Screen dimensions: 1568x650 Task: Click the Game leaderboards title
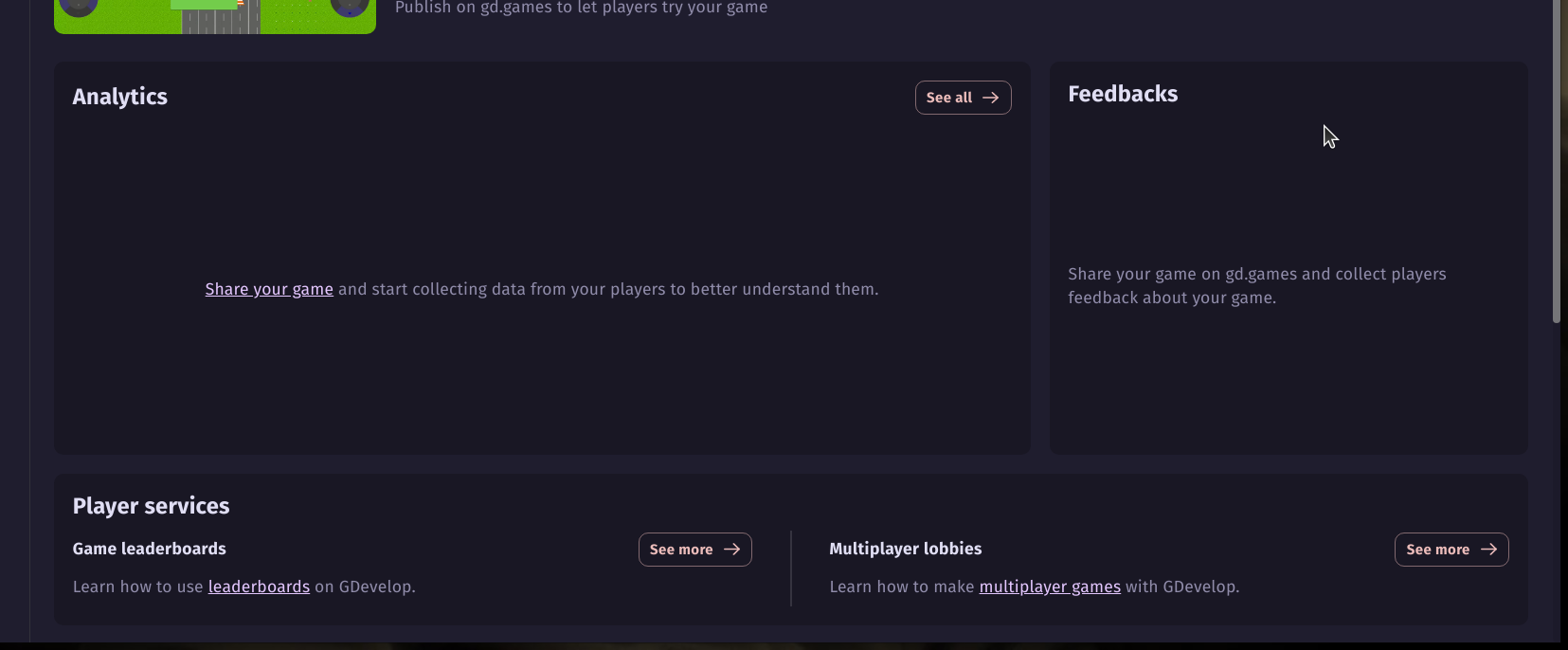coord(150,549)
